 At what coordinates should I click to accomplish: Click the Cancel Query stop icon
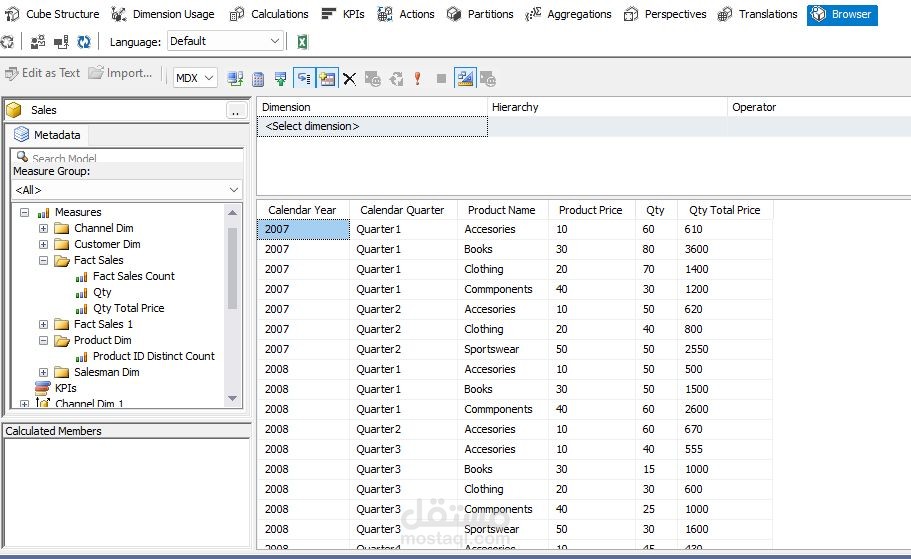(x=441, y=78)
